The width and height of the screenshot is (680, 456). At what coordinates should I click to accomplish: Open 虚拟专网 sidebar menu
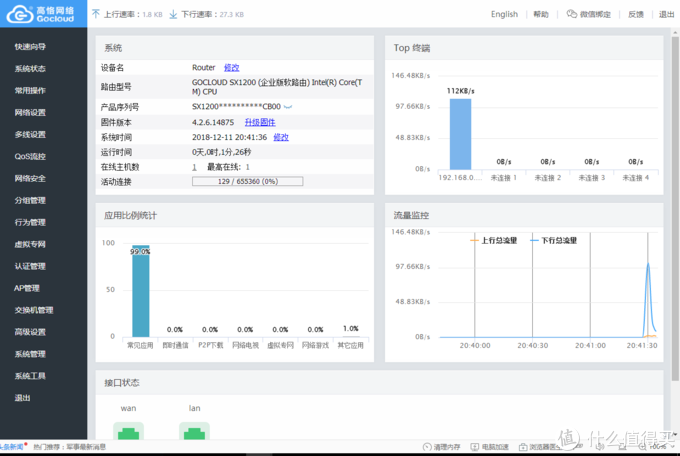[30, 244]
